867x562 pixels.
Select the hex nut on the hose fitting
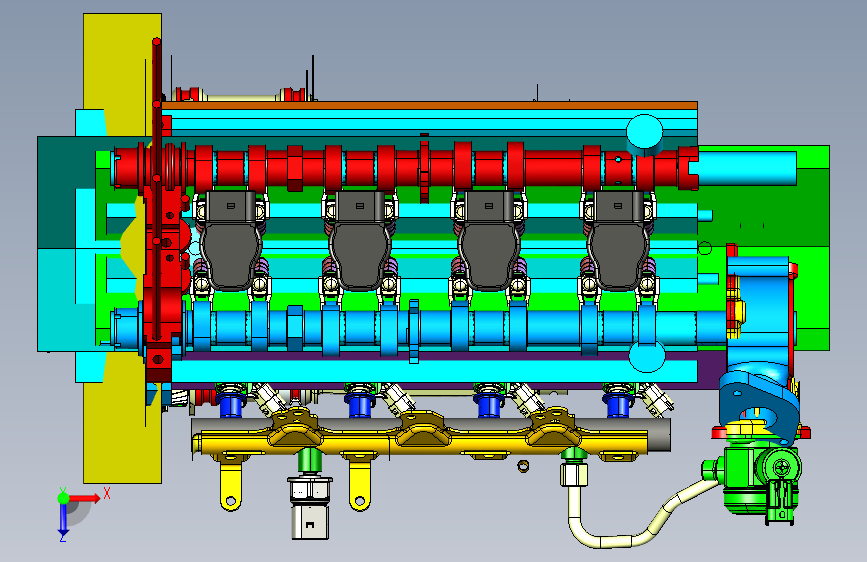coord(574,474)
